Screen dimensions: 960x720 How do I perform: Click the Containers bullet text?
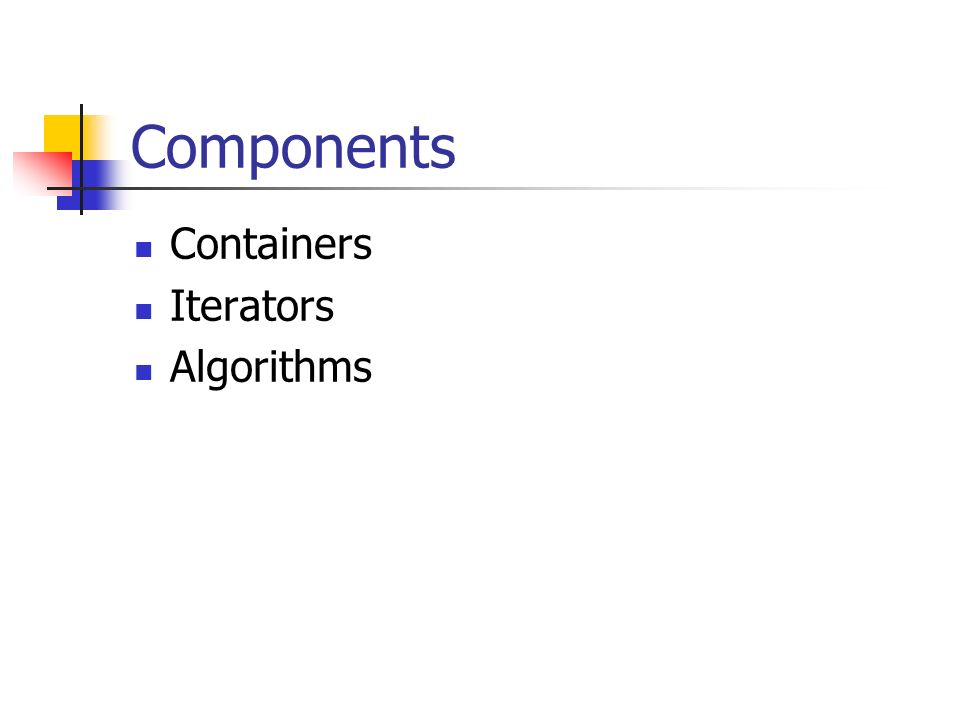coord(271,244)
